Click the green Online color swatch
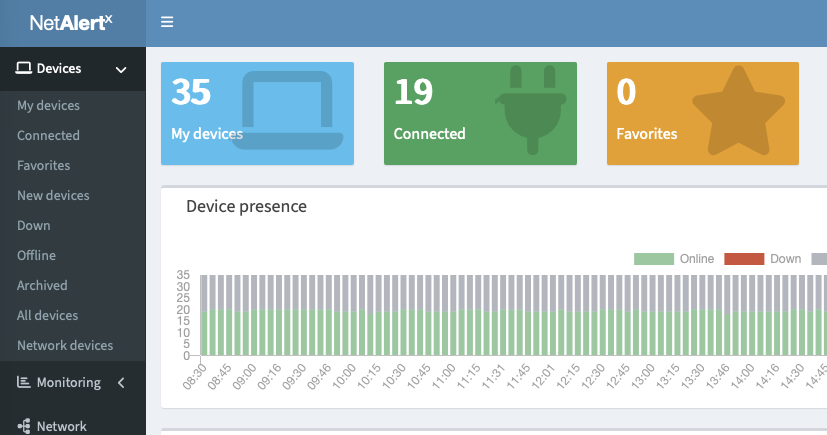The image size is (827, 435). (653, 259)
